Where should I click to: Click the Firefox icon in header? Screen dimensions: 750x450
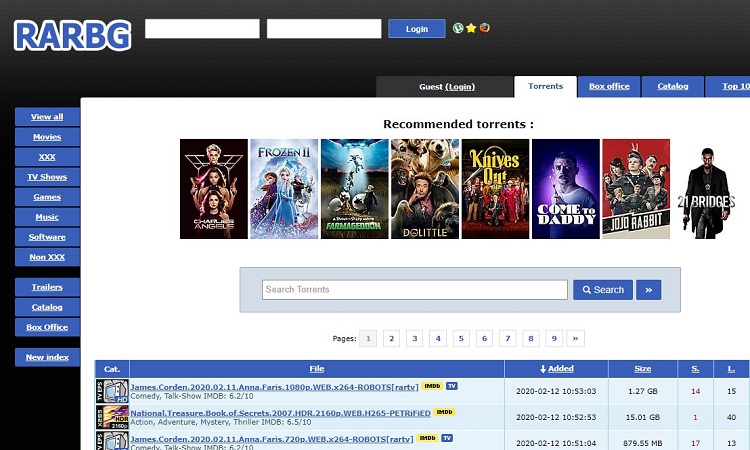coord(484,28)
